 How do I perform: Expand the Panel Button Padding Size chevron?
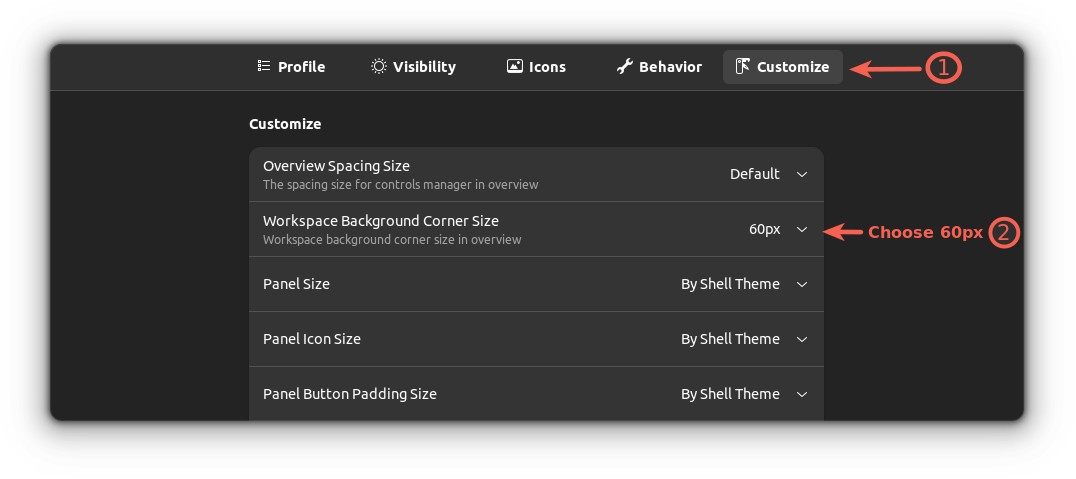coord(802,394)
